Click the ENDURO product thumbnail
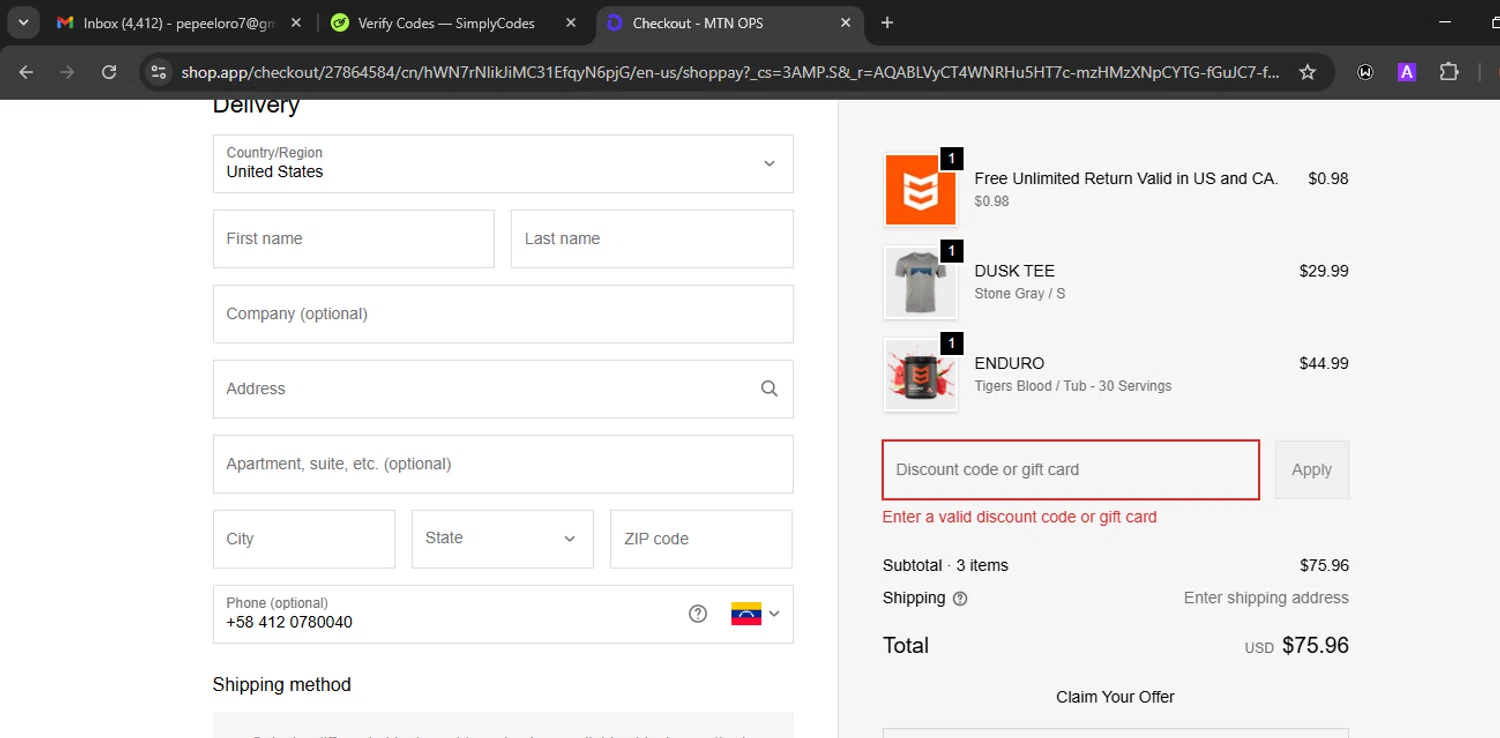1500x738 pixels. tap(920, 375)
